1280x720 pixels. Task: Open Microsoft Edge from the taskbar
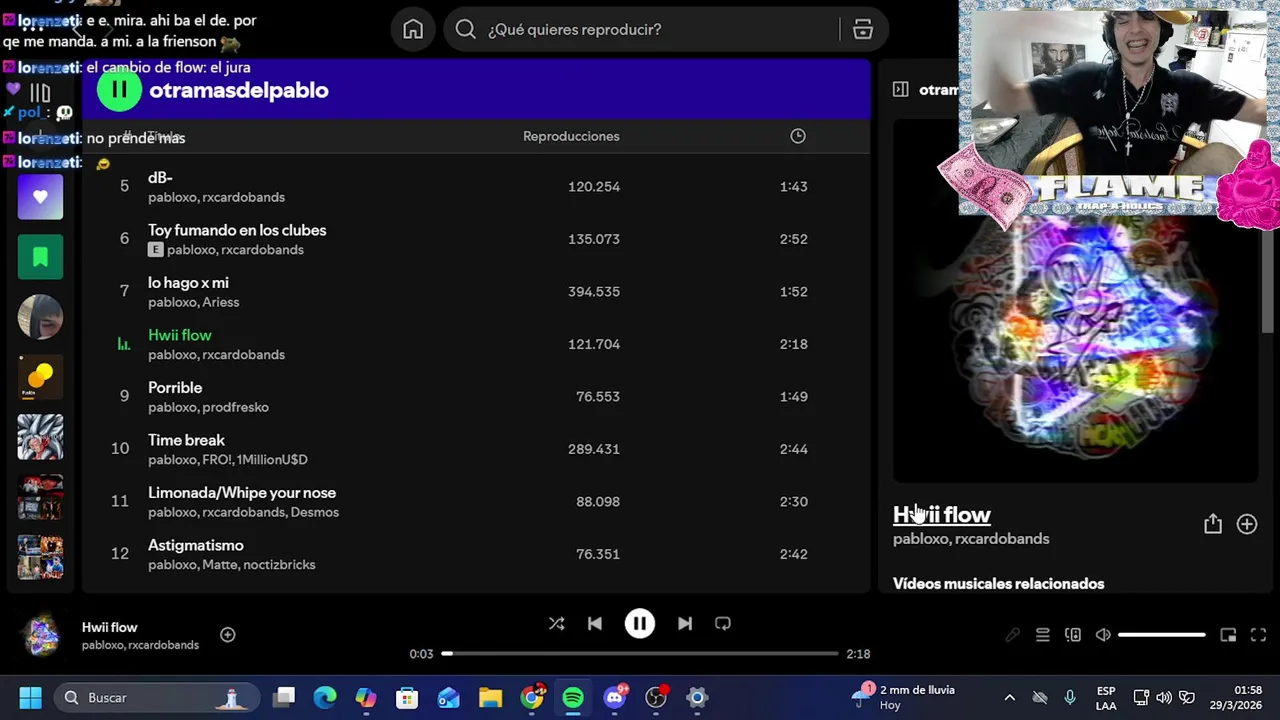pyautogui.click(x=325, y=697)
